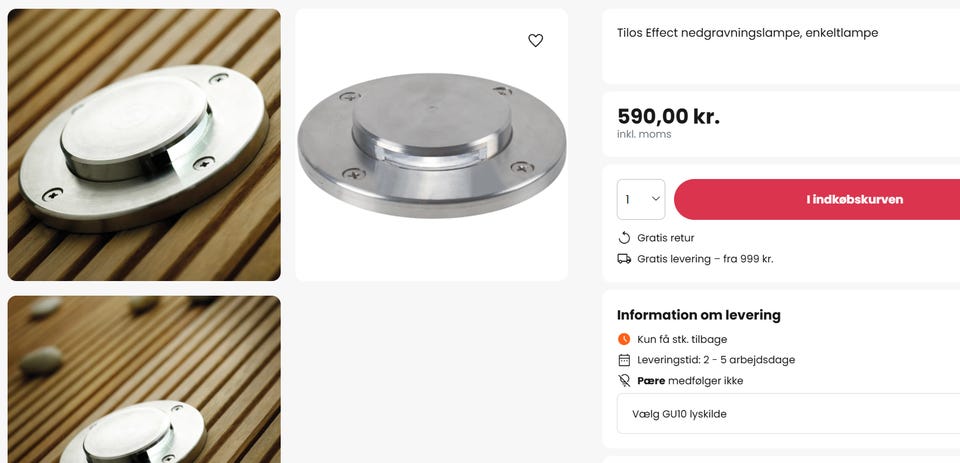The image size is (960, 463).
Task: Click the crossed-out bulb icon
Action: [624, 381]
